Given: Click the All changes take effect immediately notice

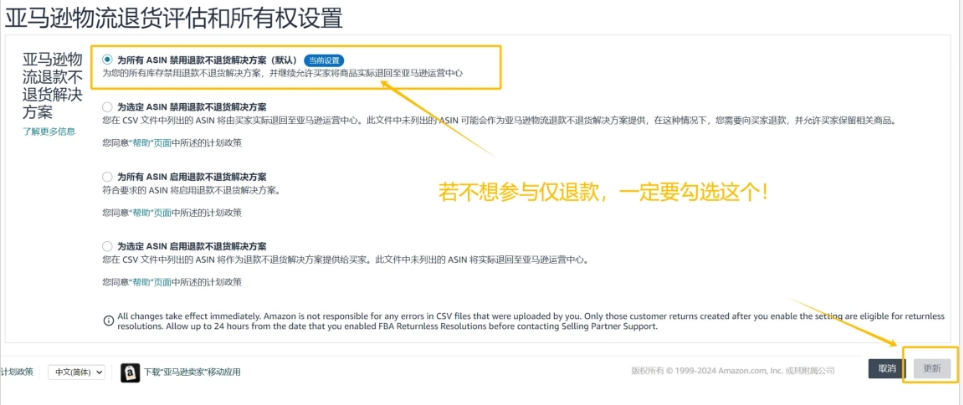Looking at the screenshot, I should [x=531, y=321].
